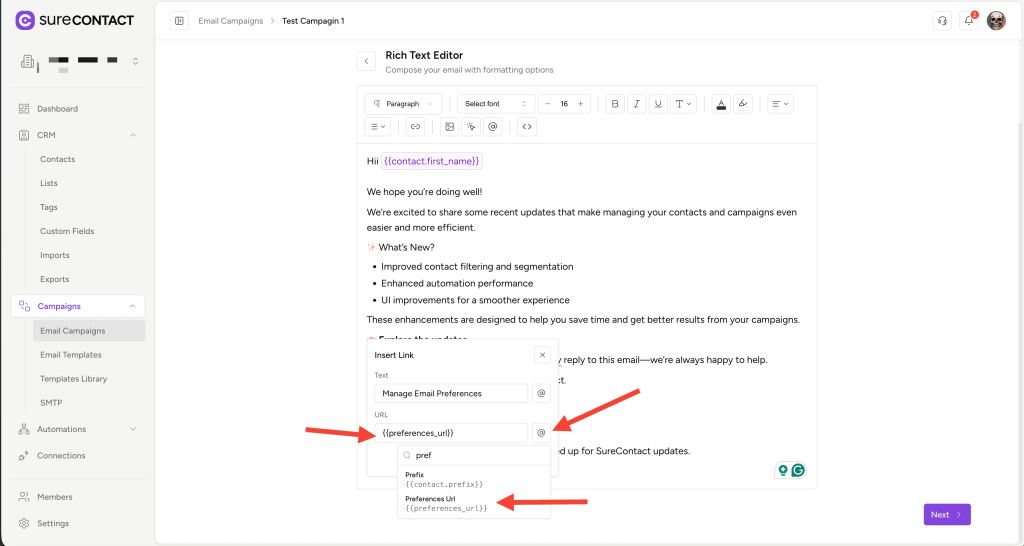Click the headset support icon
The width and height of the screenshot is (1024, 546).
pos(941,21)
